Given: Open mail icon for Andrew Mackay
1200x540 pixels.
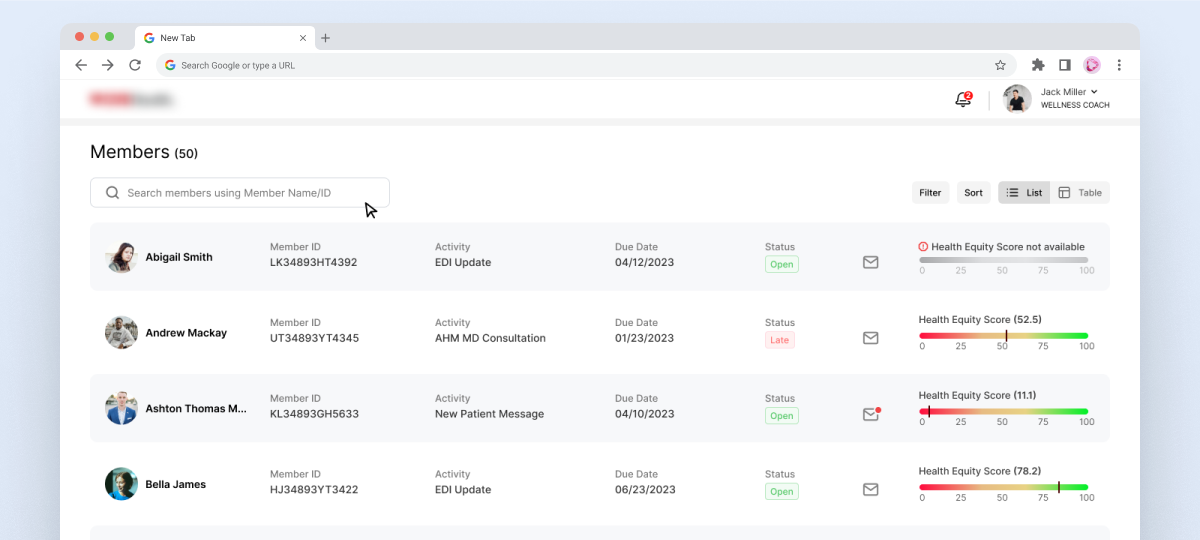Looking at the screenshot, I should (x=870, y=338).
